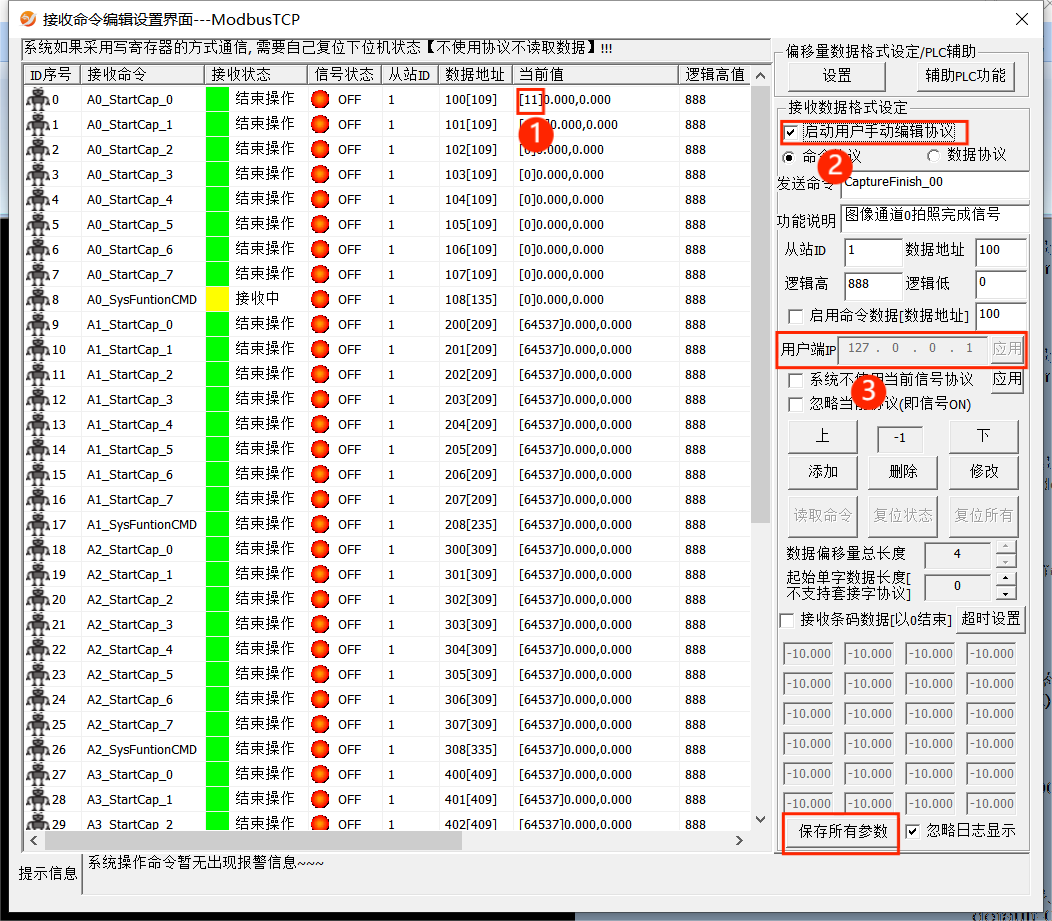Click the green status block of A1_StartCap_0

(x=217, y=324)
